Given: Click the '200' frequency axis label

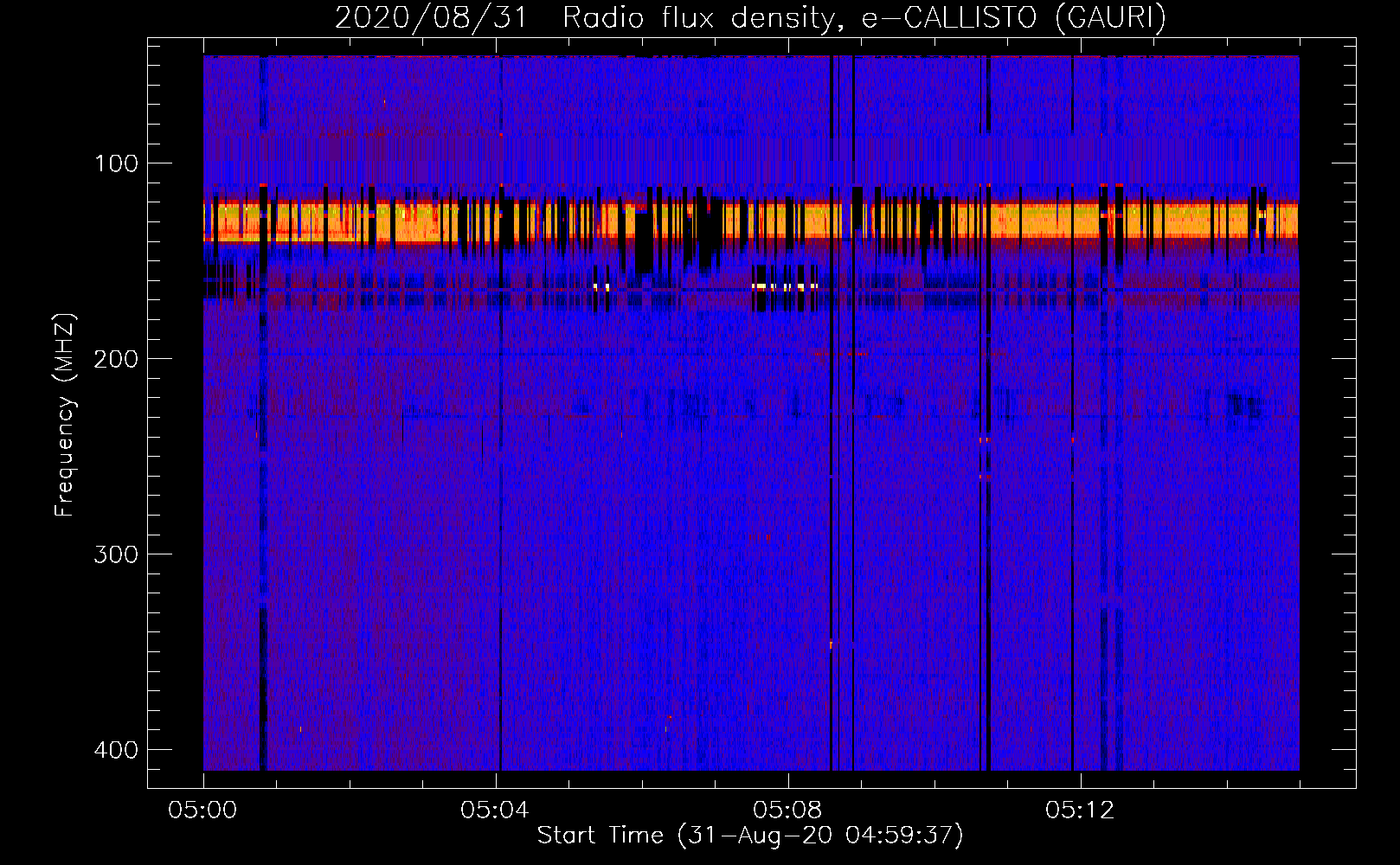Looking at the screenshot, I should (116, 359).
